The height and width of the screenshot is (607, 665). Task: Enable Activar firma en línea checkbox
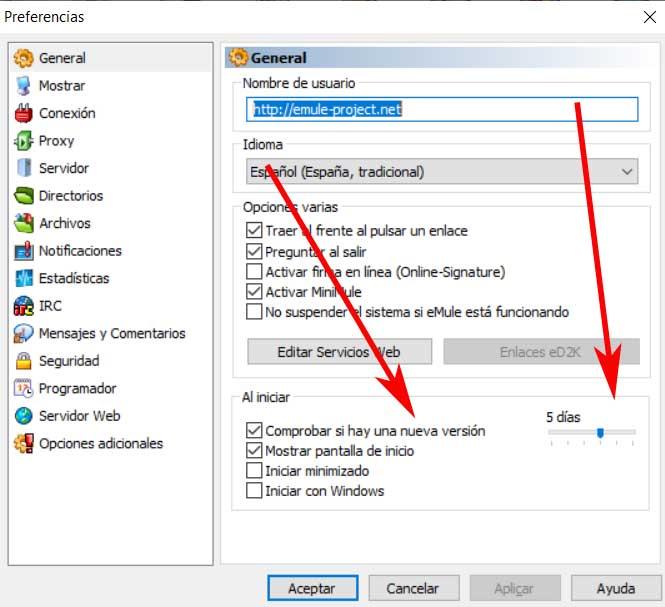254,271
